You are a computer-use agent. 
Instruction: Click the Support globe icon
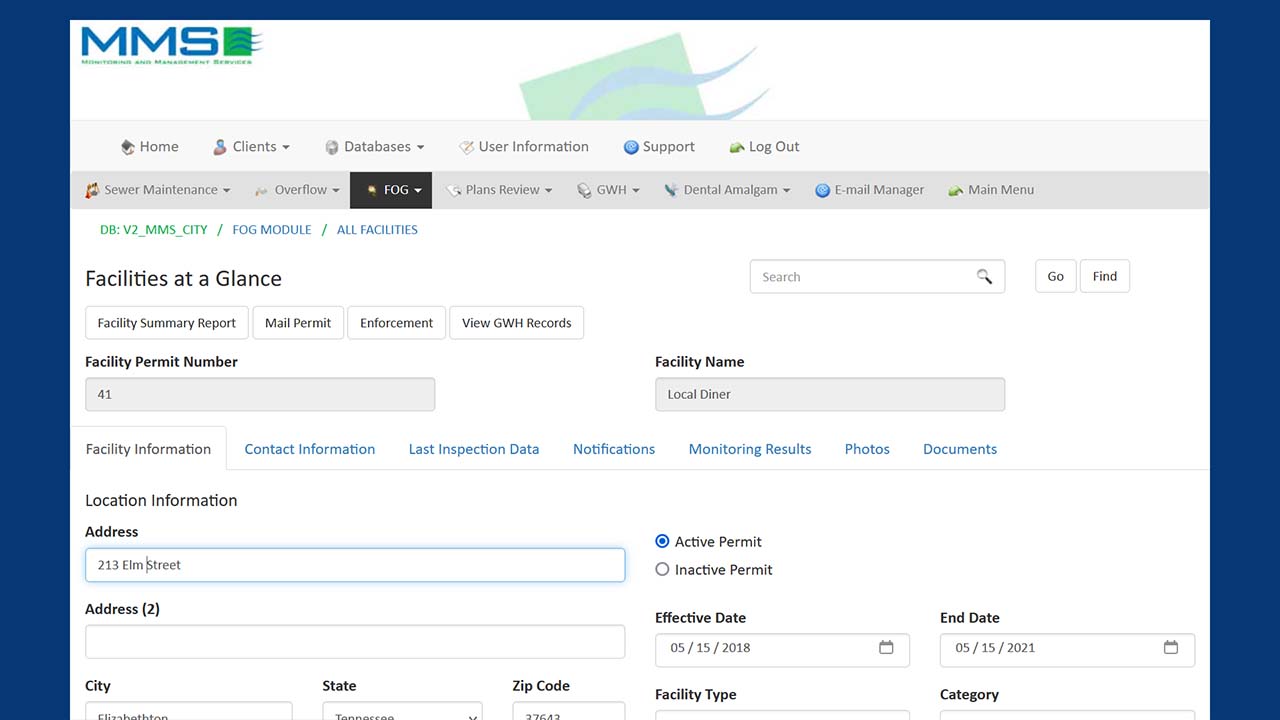[x=631, y=147]
